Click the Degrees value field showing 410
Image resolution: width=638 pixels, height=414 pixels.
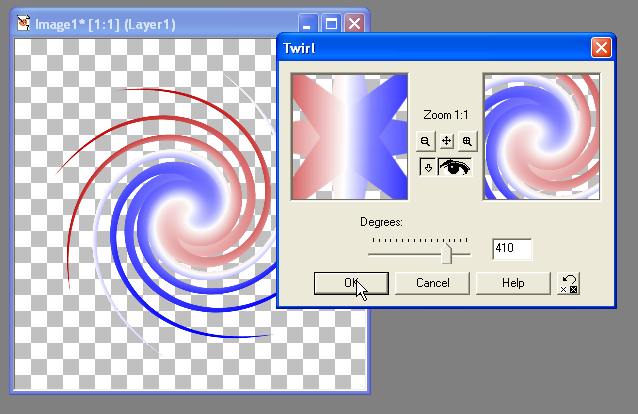pyautogui.click(x=512, y=249)
